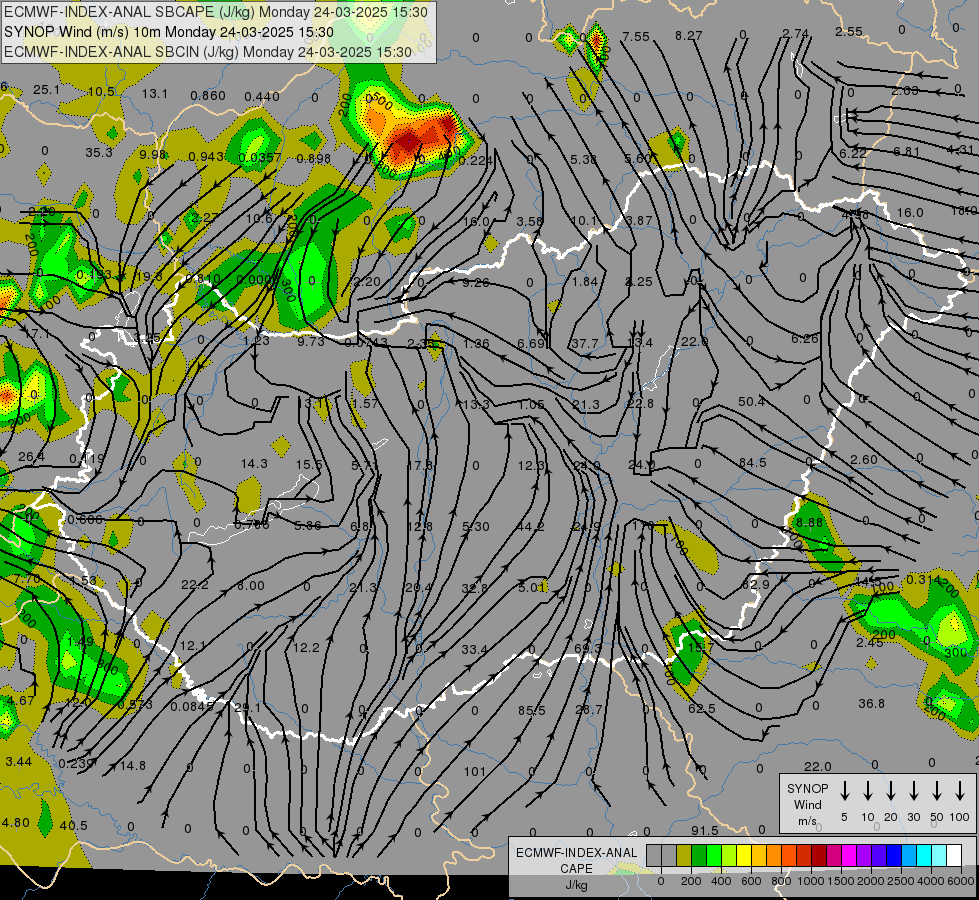This screenshot has width=979, height=900.
Task: Click the 5 m/s wind arrow in legend
Action: 844,791
